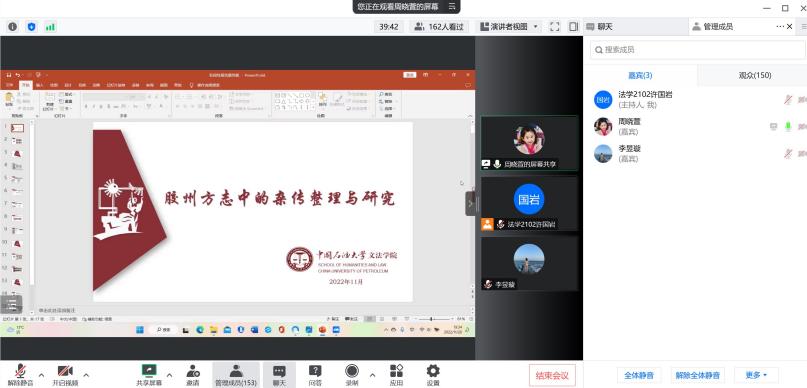Start screen sharing with 共享屏幕
The height and width of the screenshot is (388, 807).
[x=149, y=375]
